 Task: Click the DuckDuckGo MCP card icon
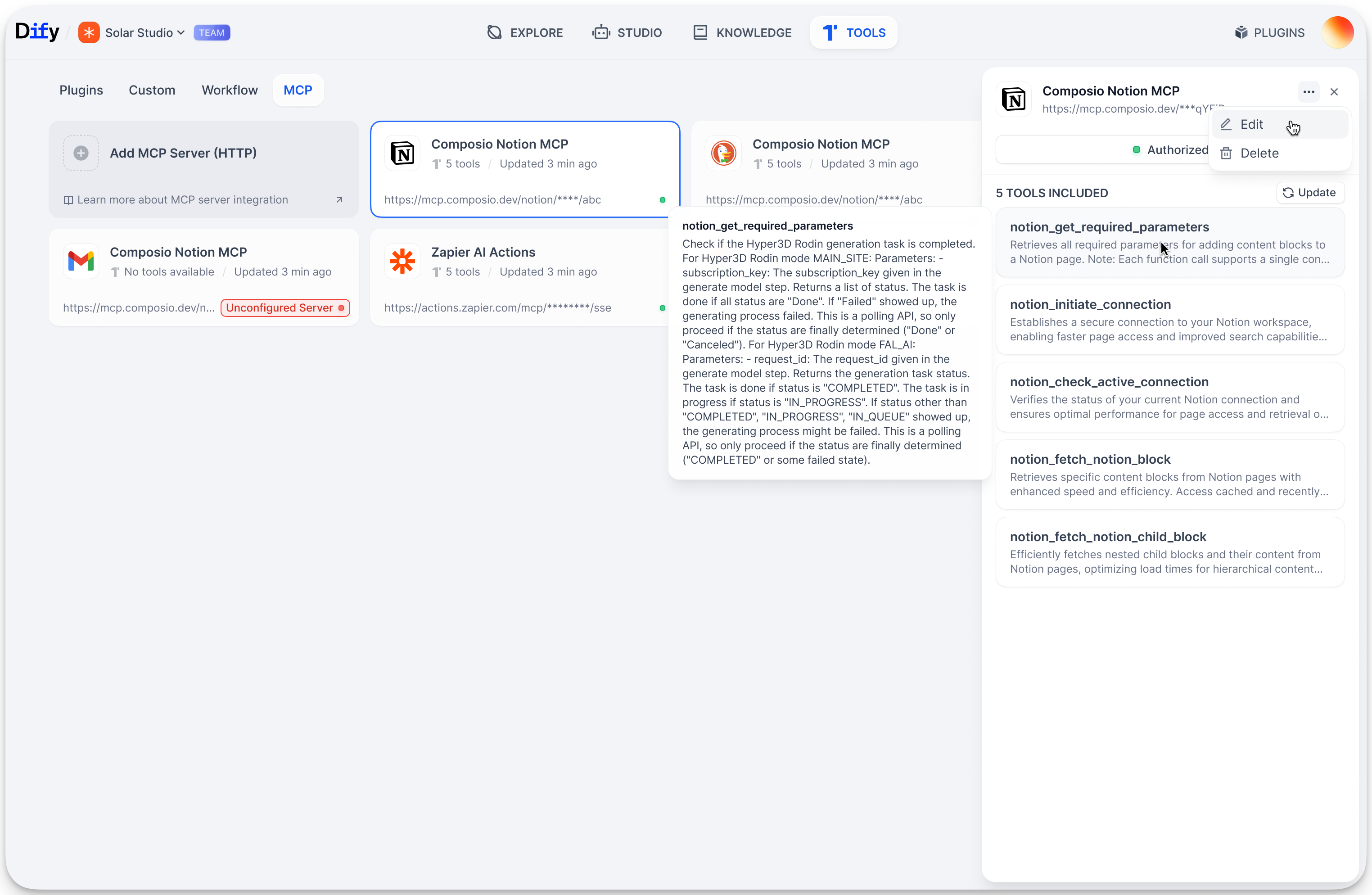point(723,153)
